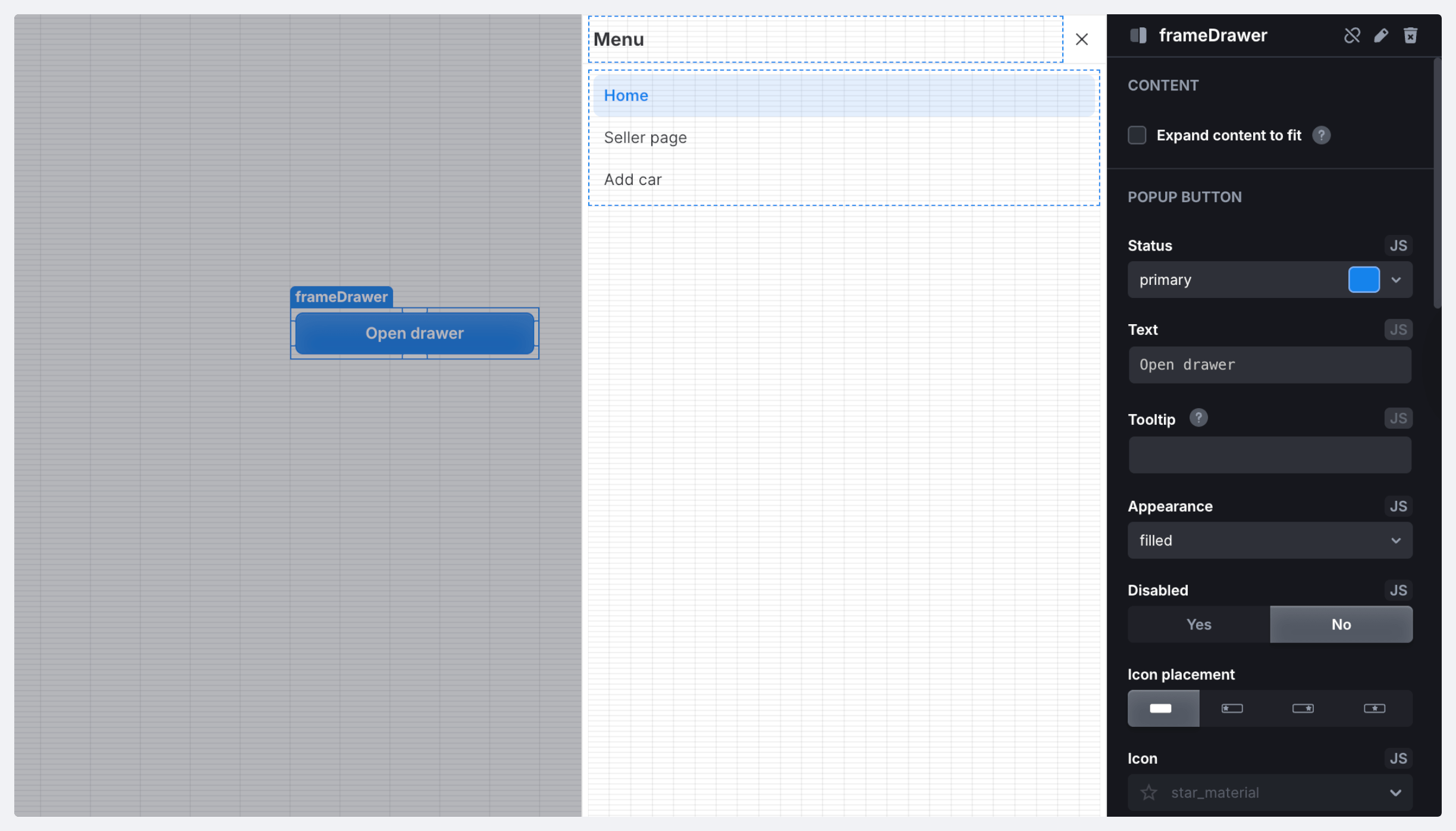Screen dimensions: 1456x831
Task: Click the pencil rename icon
Action: click(x=1381, y=36)
